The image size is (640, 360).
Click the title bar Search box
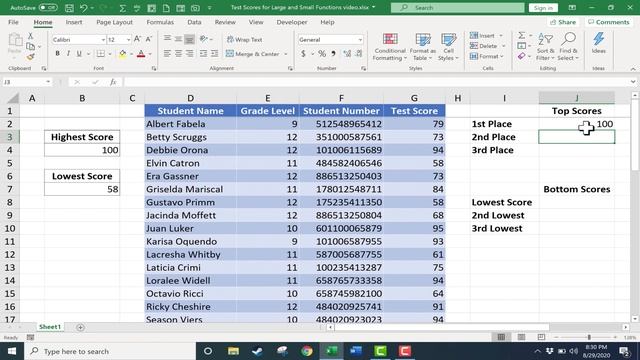click(x=458, y=8)
